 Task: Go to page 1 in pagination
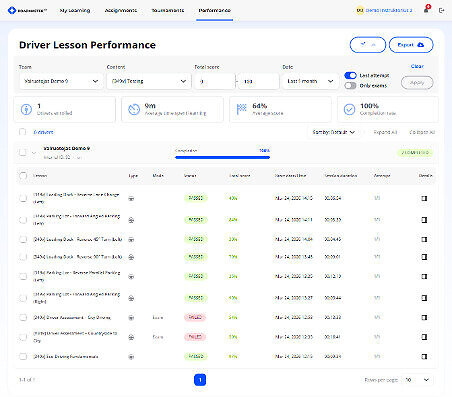pyautogui.click(x=200, y=380)
